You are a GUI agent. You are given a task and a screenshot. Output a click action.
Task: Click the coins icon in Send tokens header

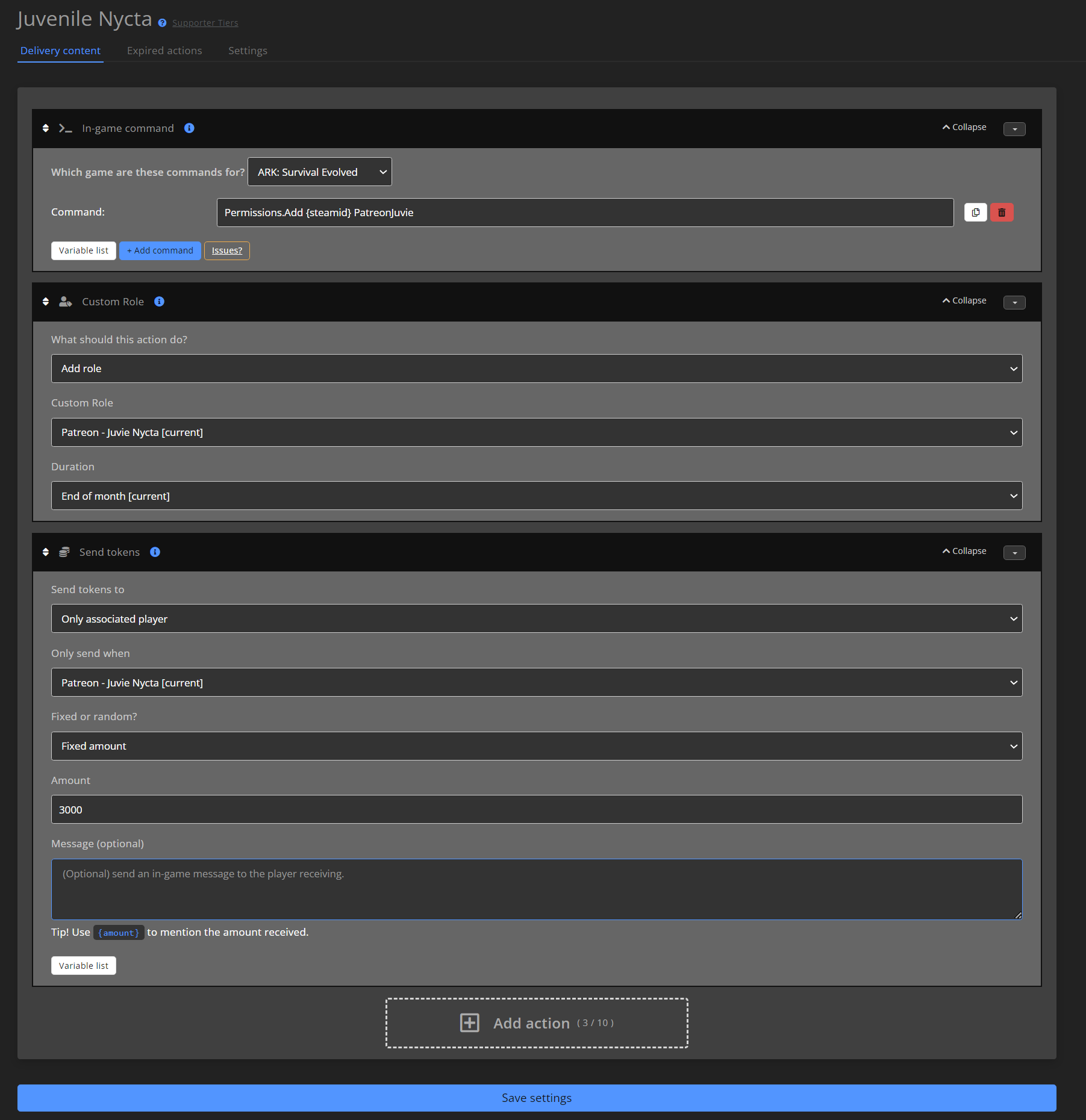pyautogui.click(x=64, y=552)
